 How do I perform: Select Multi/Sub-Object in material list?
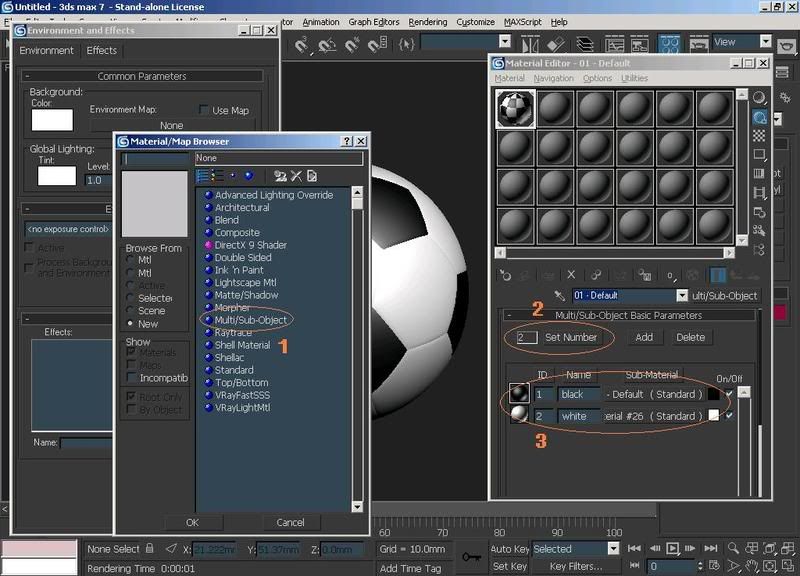point(251,320)
